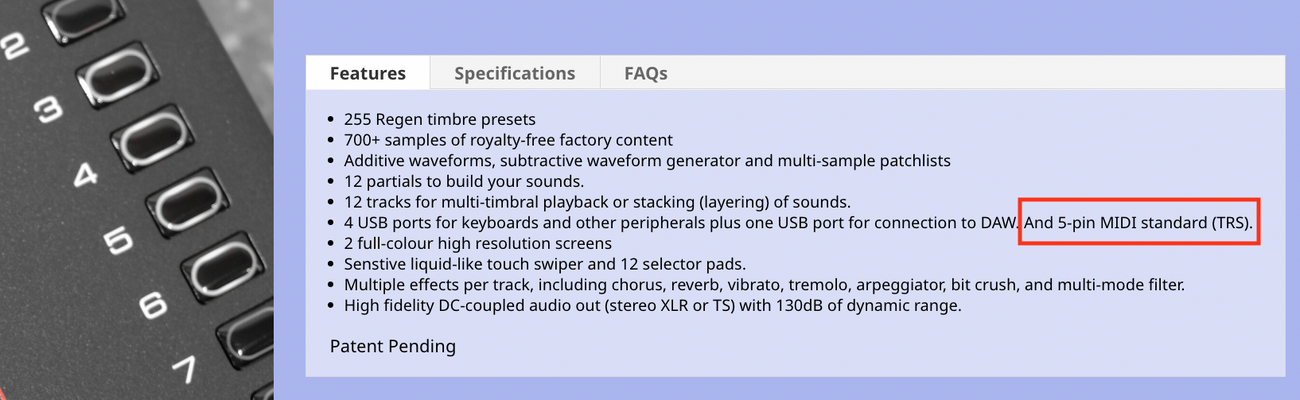Screen dimensions: 1300x400
Task: Click number 4 label on device photo
Action: click(86, 174)
